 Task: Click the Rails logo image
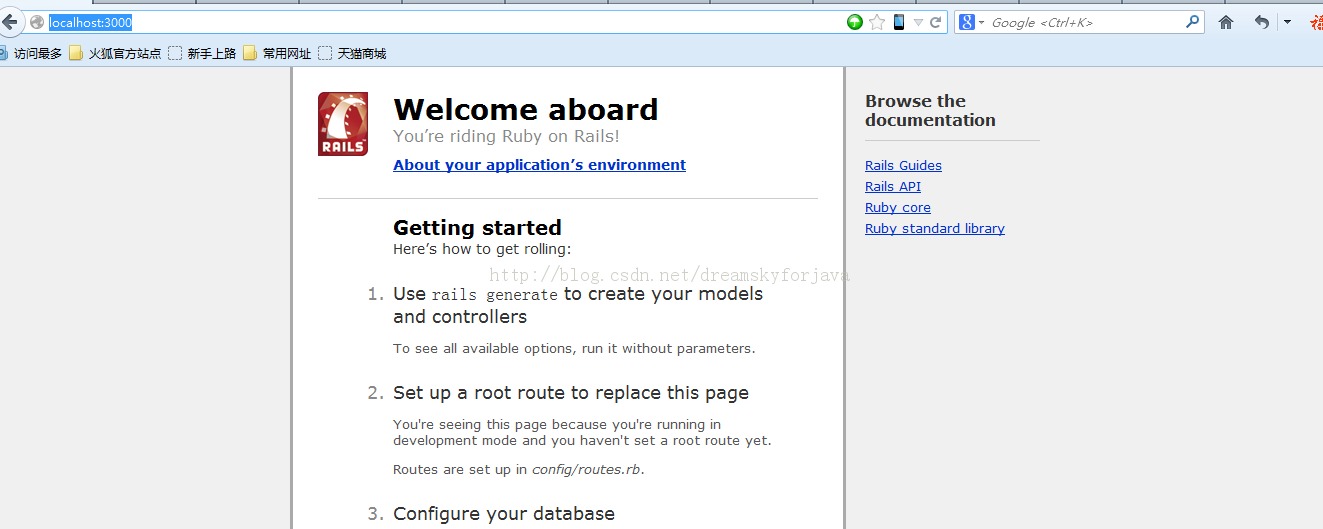343,124
